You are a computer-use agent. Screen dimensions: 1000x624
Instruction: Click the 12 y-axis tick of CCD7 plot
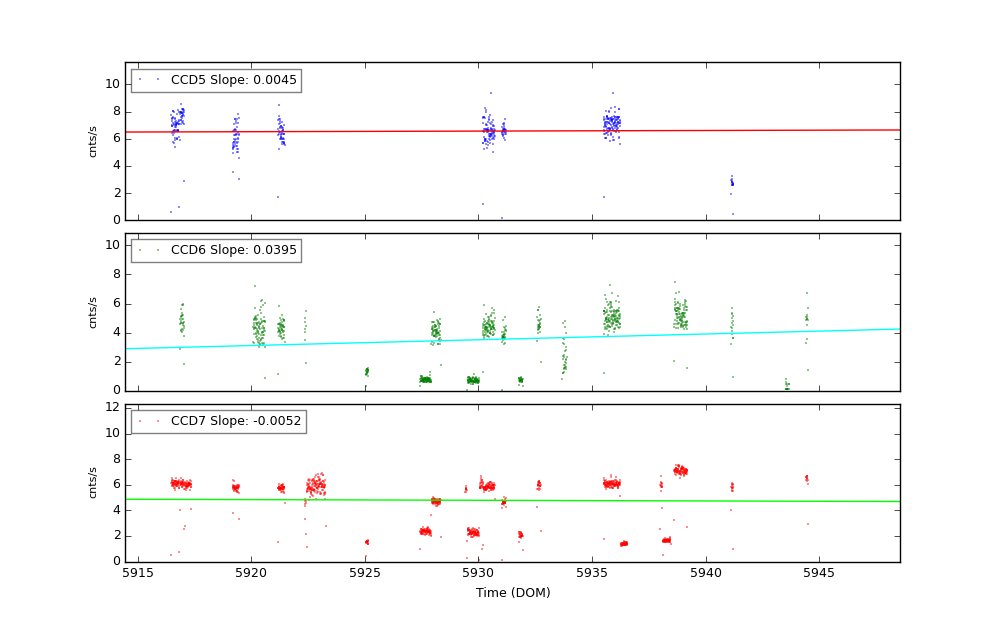pyautogui.click(x=113, y=407)
